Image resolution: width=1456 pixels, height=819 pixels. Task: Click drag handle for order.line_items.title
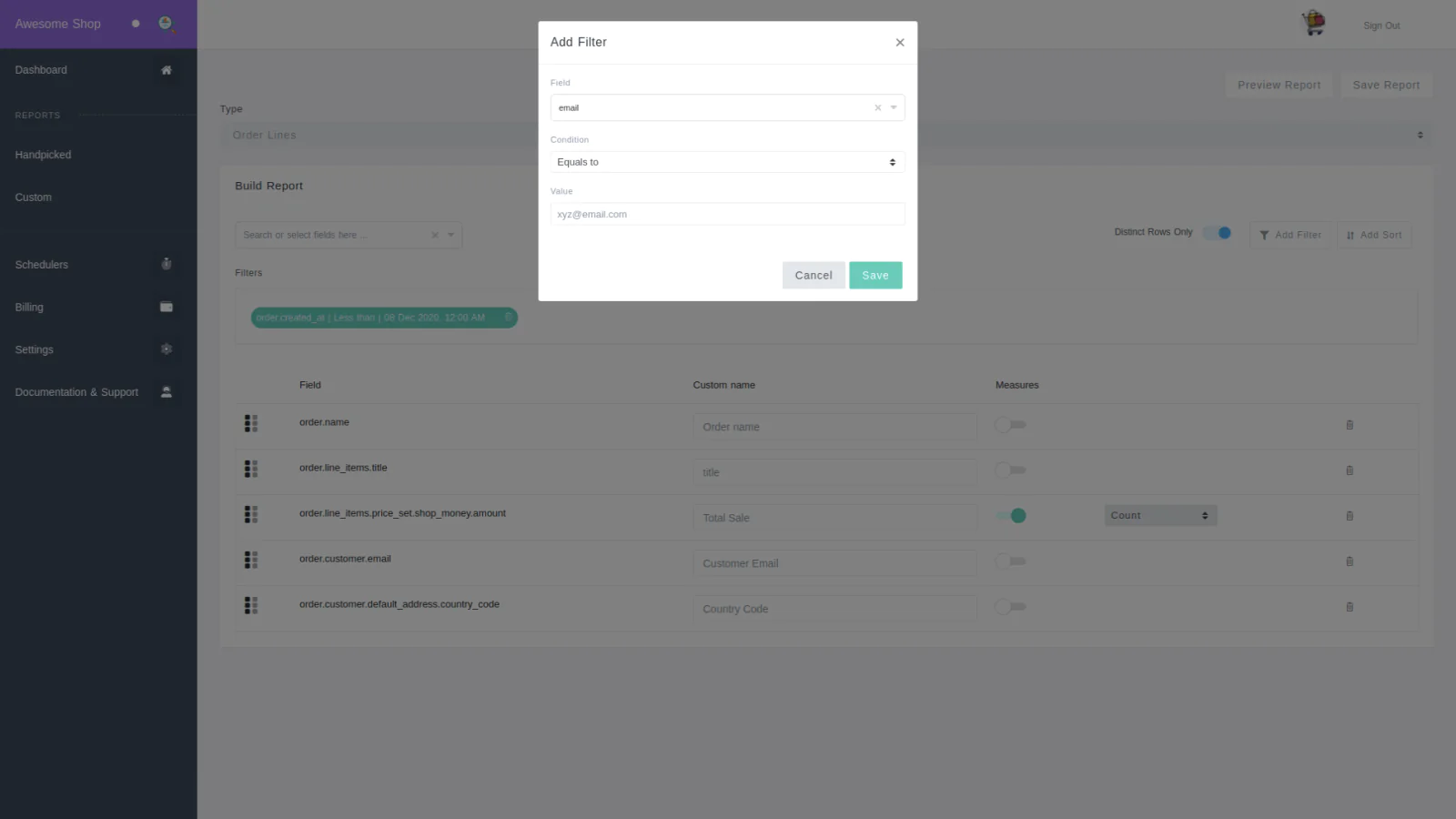(251, 469)
